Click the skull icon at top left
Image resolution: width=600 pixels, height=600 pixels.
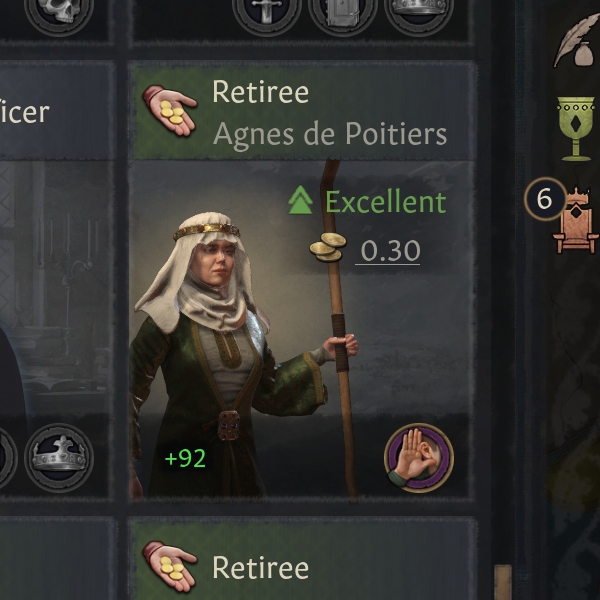tap(59, 12)
